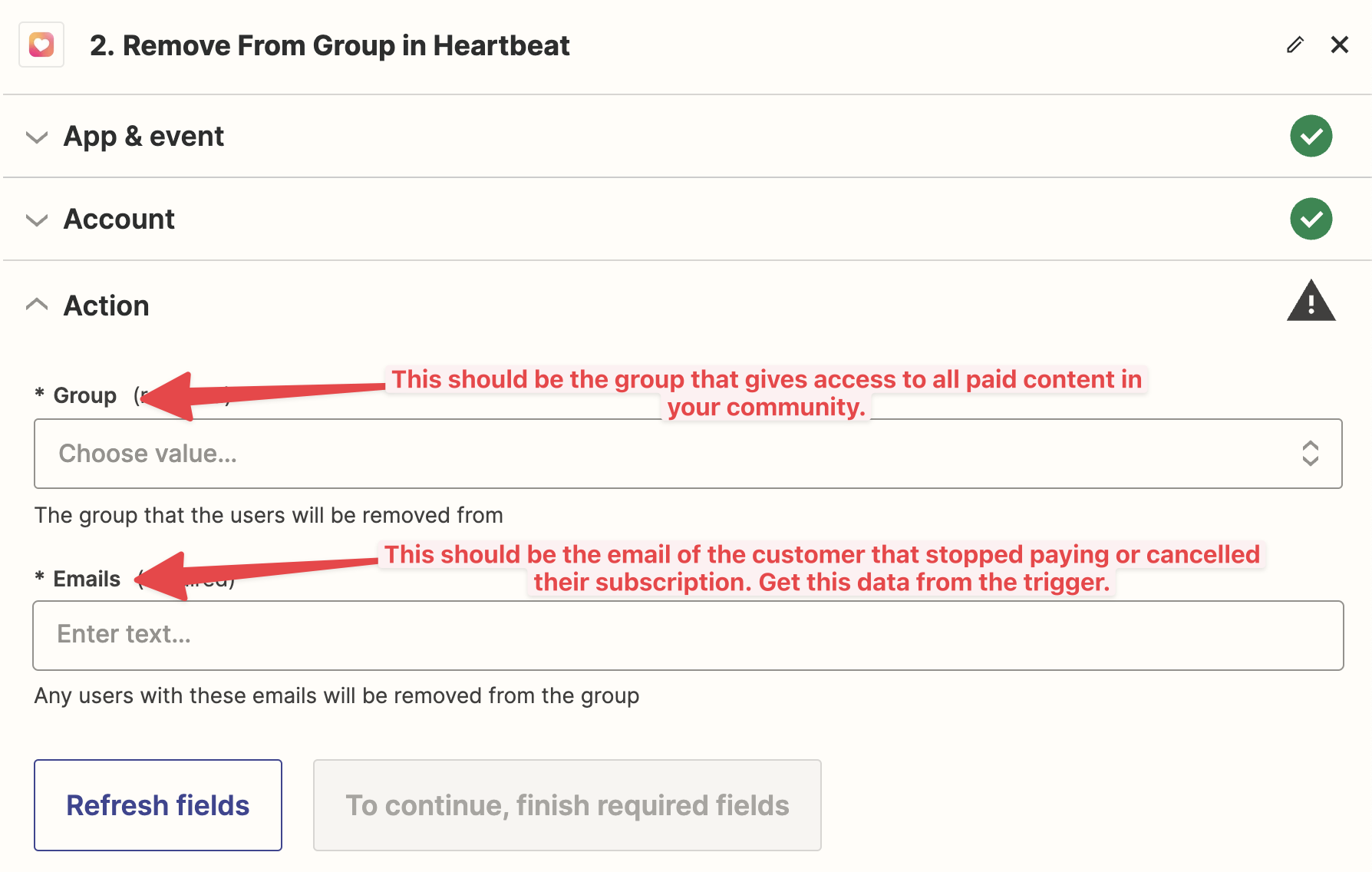Image resolution: width=1372 pixels, height=872 pixels.
Task: Expand the Account section chevron
Action: coord(37,220)
